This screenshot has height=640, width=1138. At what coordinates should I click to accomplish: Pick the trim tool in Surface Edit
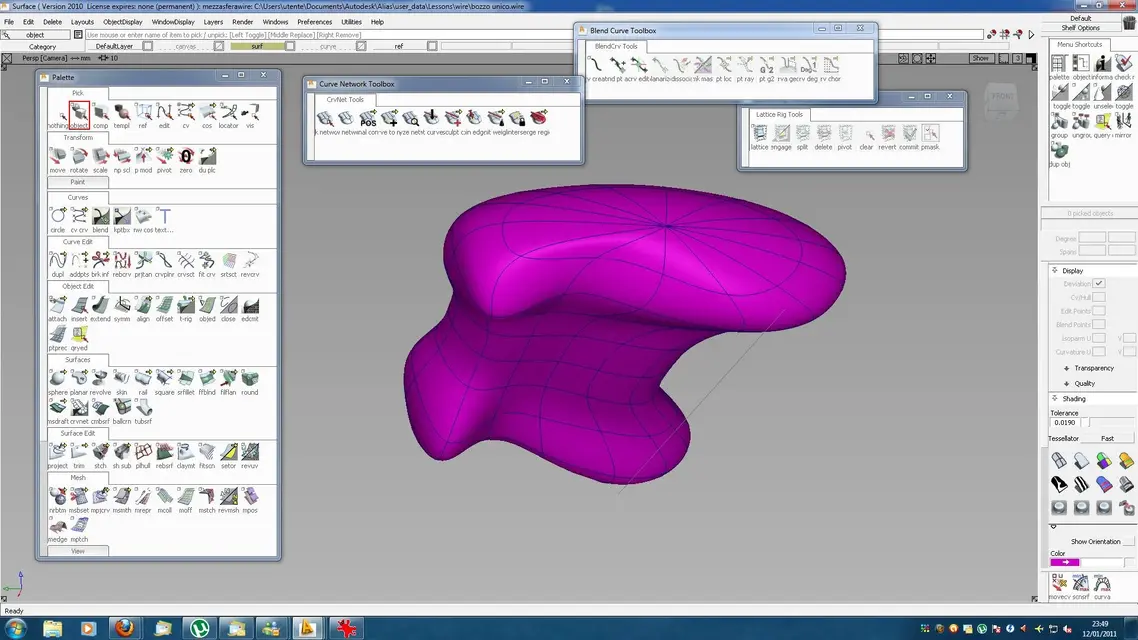(x=79, y=455)
